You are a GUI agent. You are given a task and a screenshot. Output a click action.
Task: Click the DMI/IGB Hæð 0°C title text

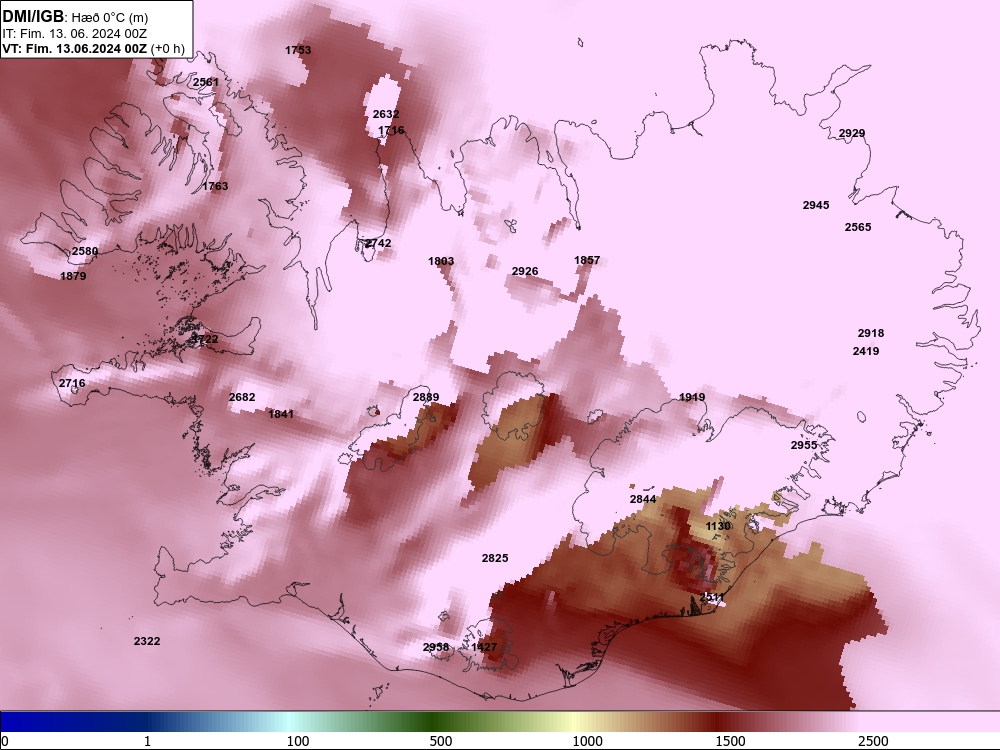tap(75, 17)
